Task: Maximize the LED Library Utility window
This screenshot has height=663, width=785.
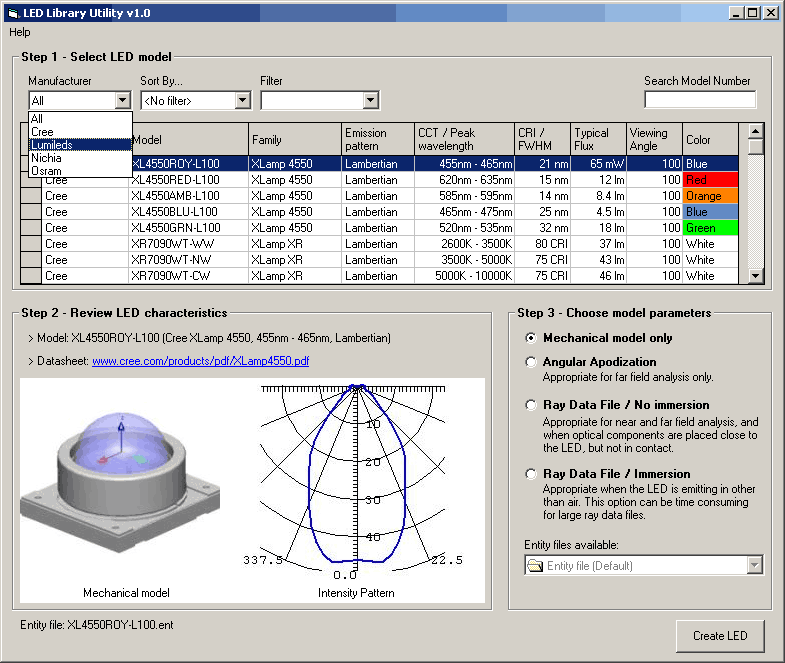Action: click(752, 13)
